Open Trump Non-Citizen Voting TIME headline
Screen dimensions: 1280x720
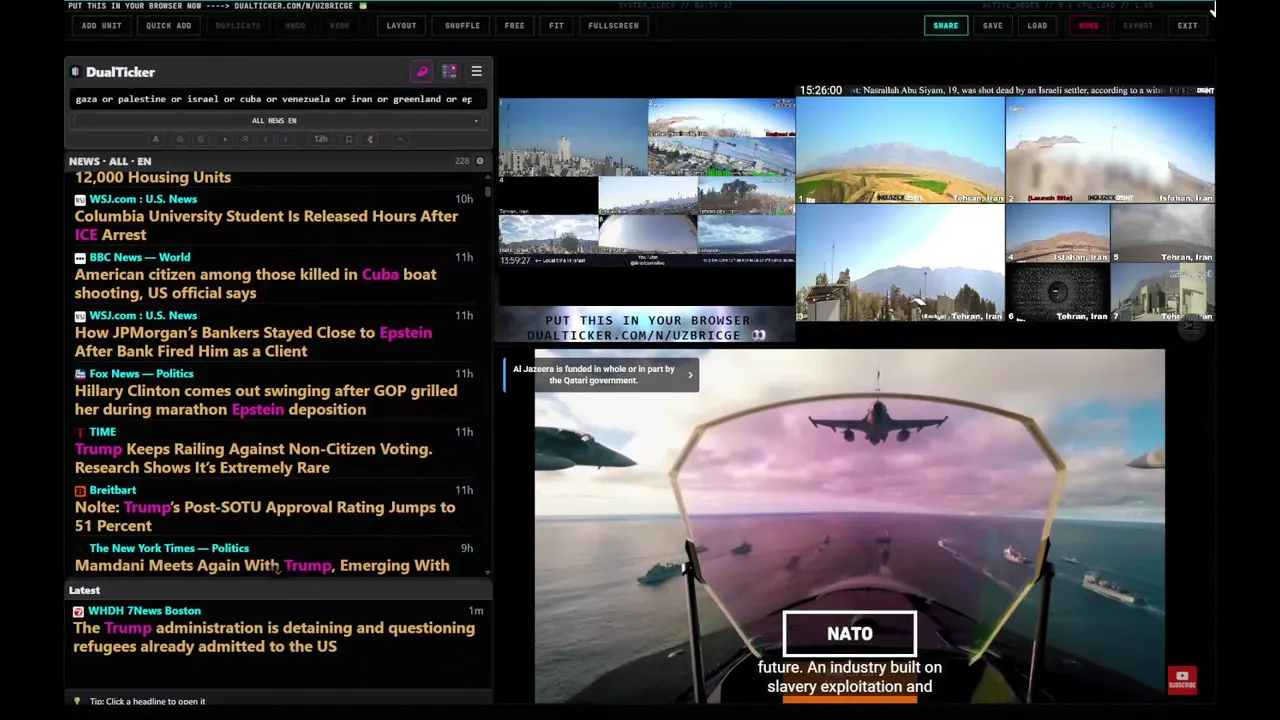253,458
